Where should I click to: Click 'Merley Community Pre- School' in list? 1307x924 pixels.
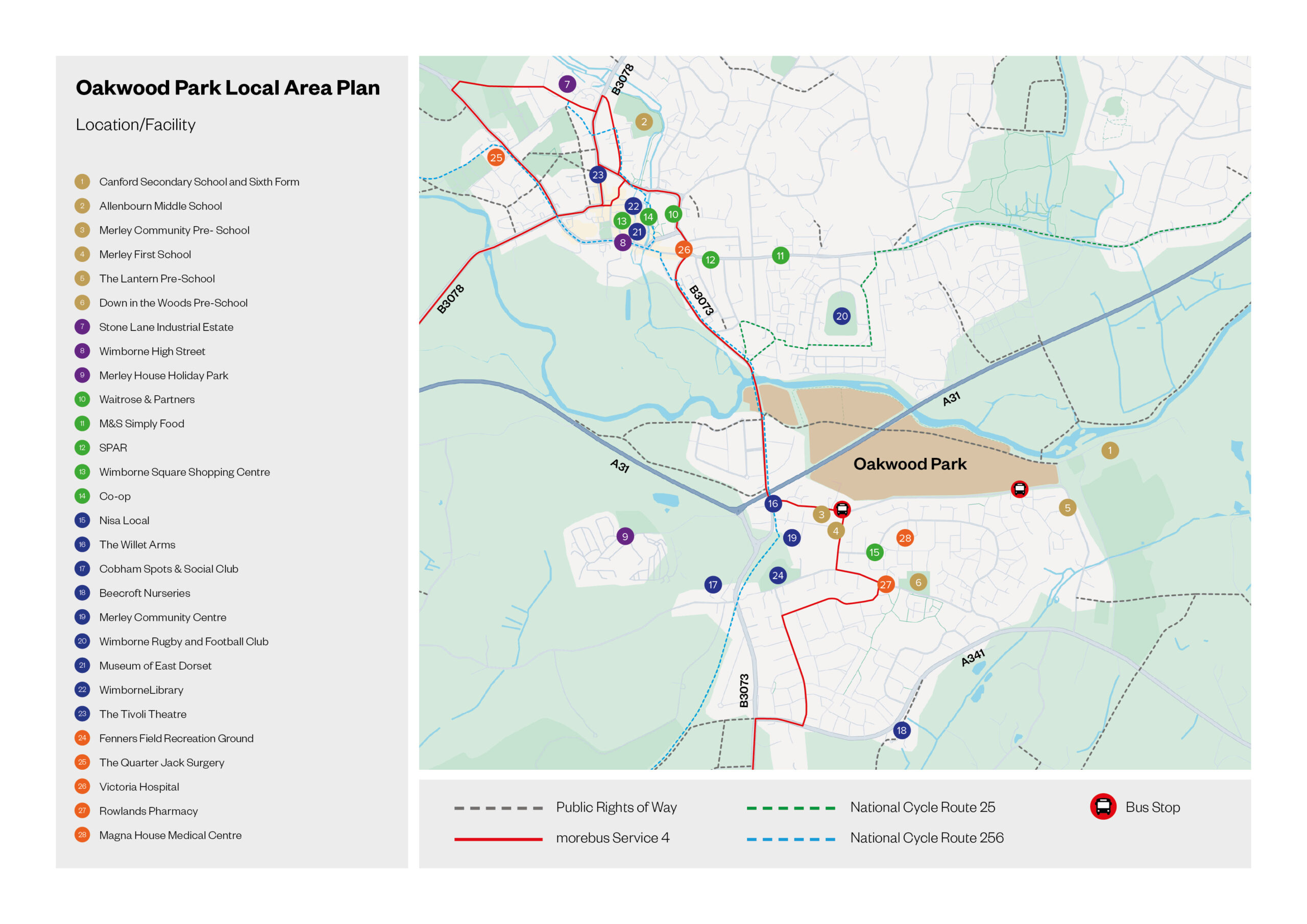[x=174, y=230]
